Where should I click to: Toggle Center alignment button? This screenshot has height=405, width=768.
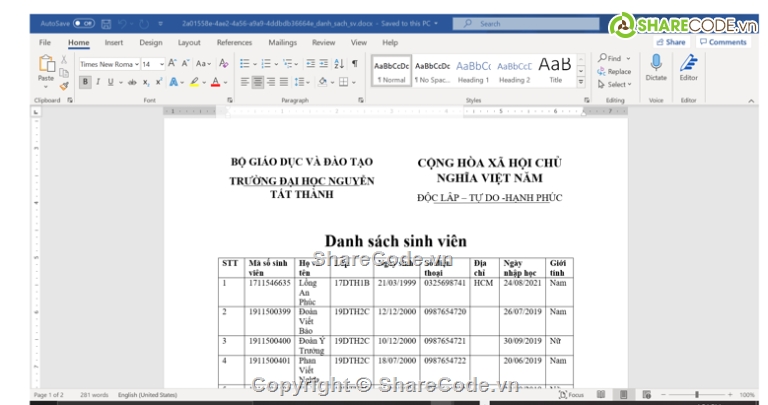point(258,82)
